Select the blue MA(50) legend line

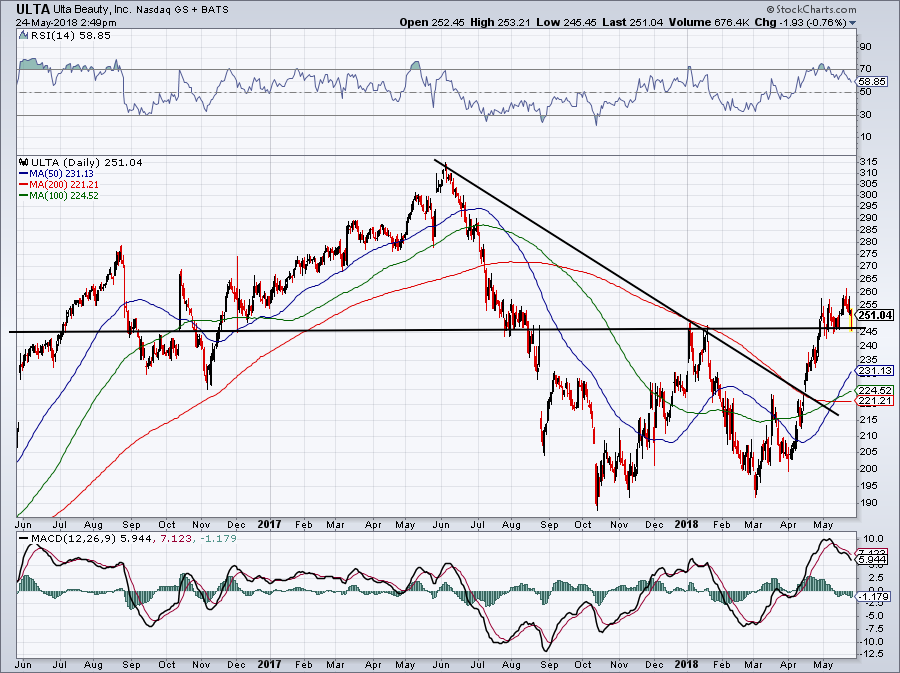(x=24, y=174)
